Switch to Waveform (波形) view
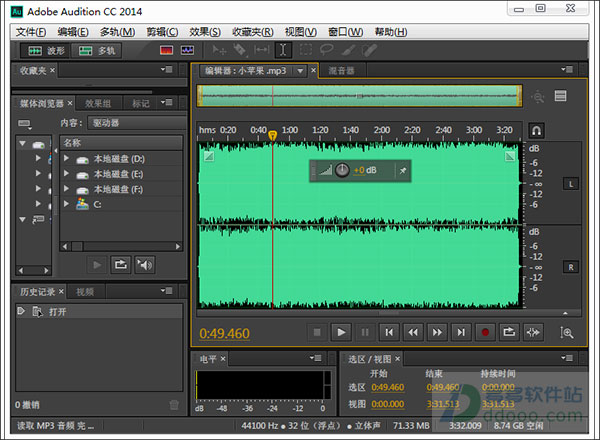This screenshot has height=440, width=600. (x=46, y=51)
